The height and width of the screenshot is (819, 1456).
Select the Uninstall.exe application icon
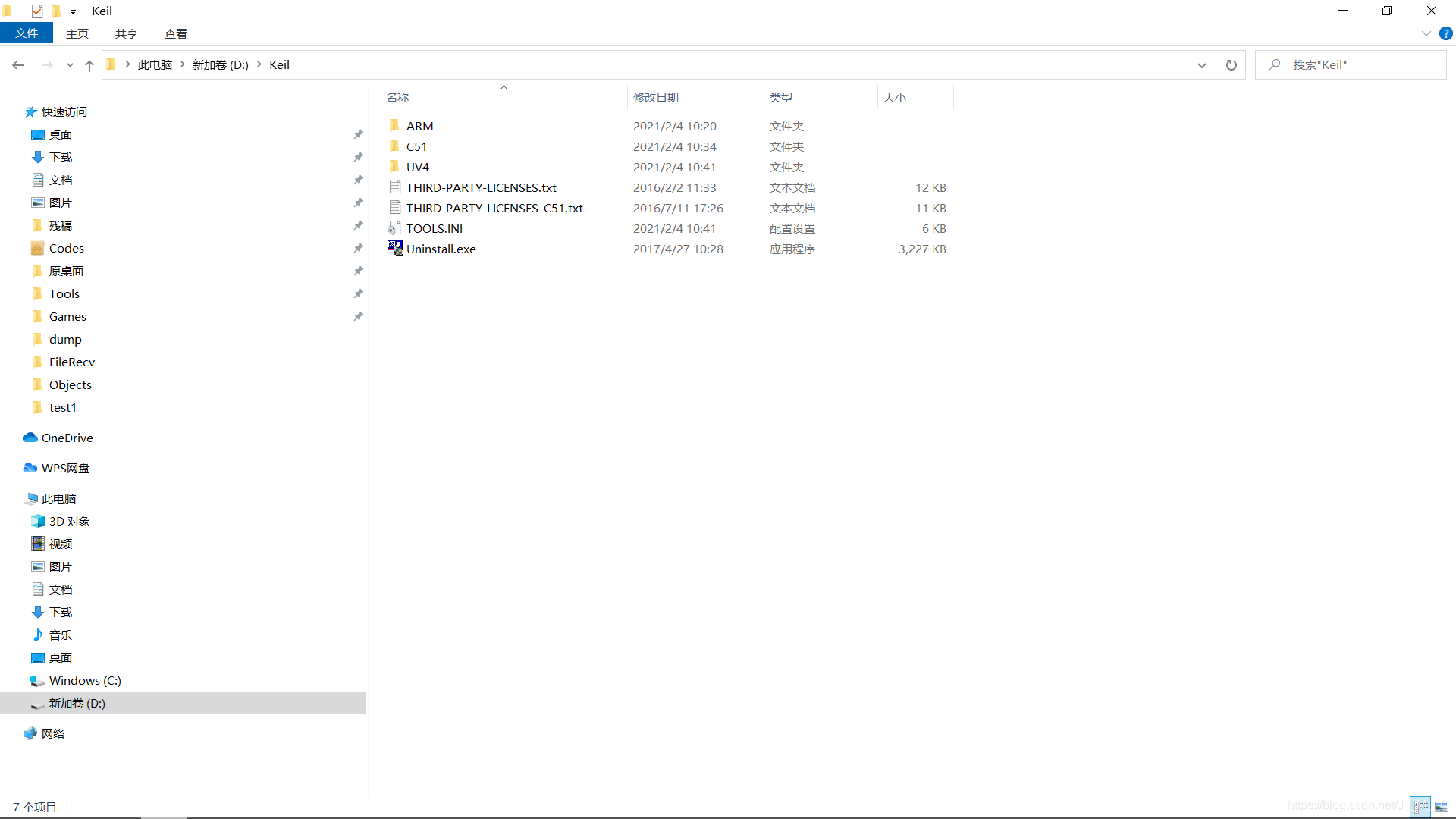point(394,248)
